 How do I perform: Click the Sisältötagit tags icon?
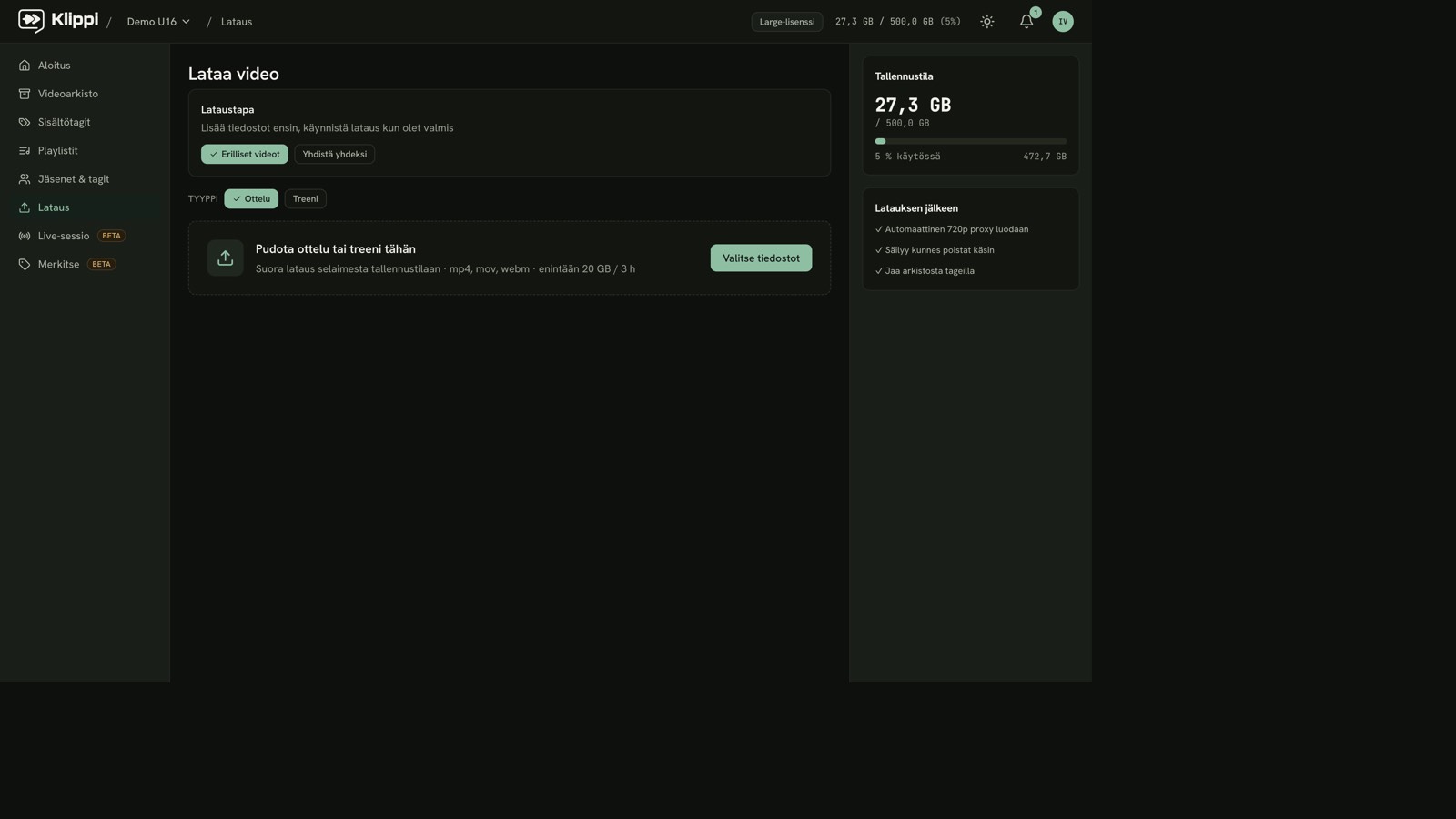(x=25, y=122)
